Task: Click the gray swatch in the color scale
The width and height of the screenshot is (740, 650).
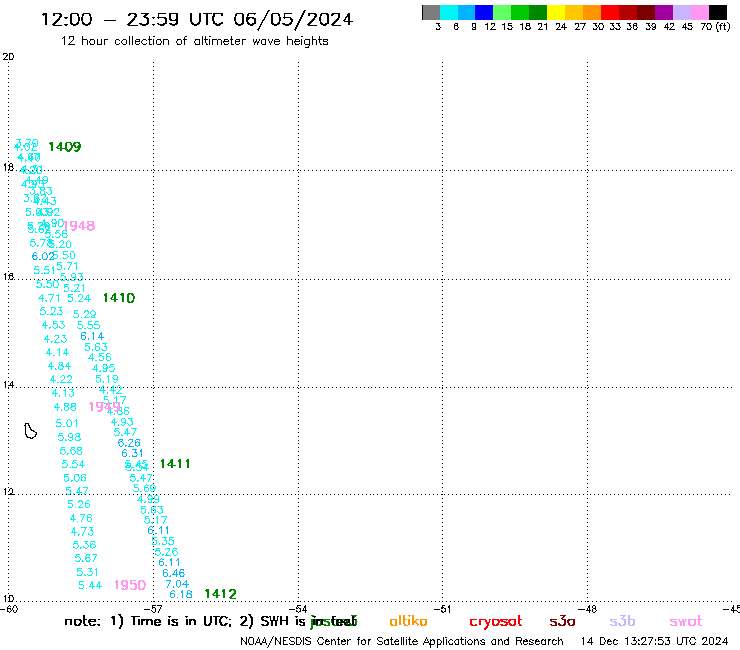Action: 431,12
